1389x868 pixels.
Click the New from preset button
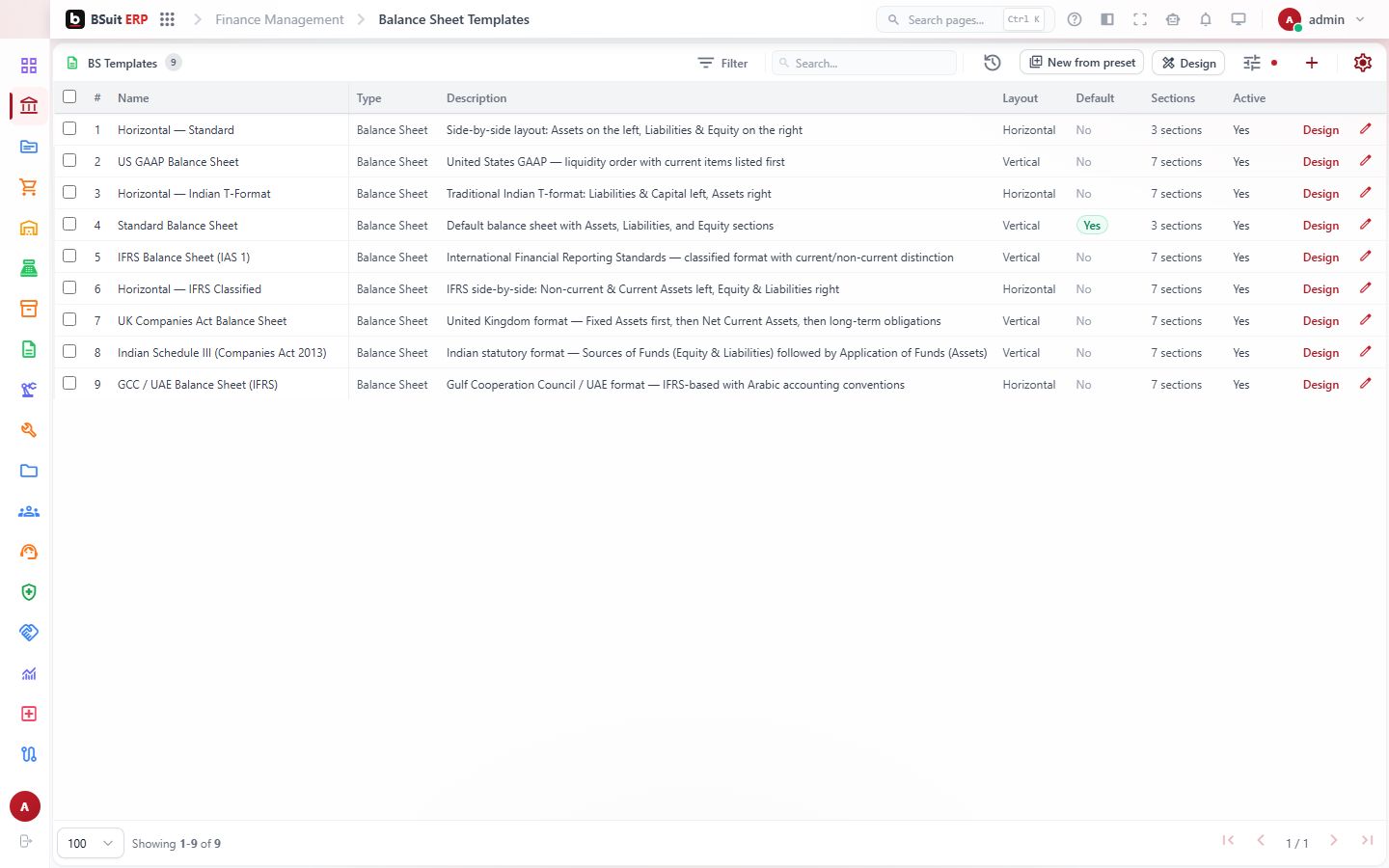pos(1081,63)
